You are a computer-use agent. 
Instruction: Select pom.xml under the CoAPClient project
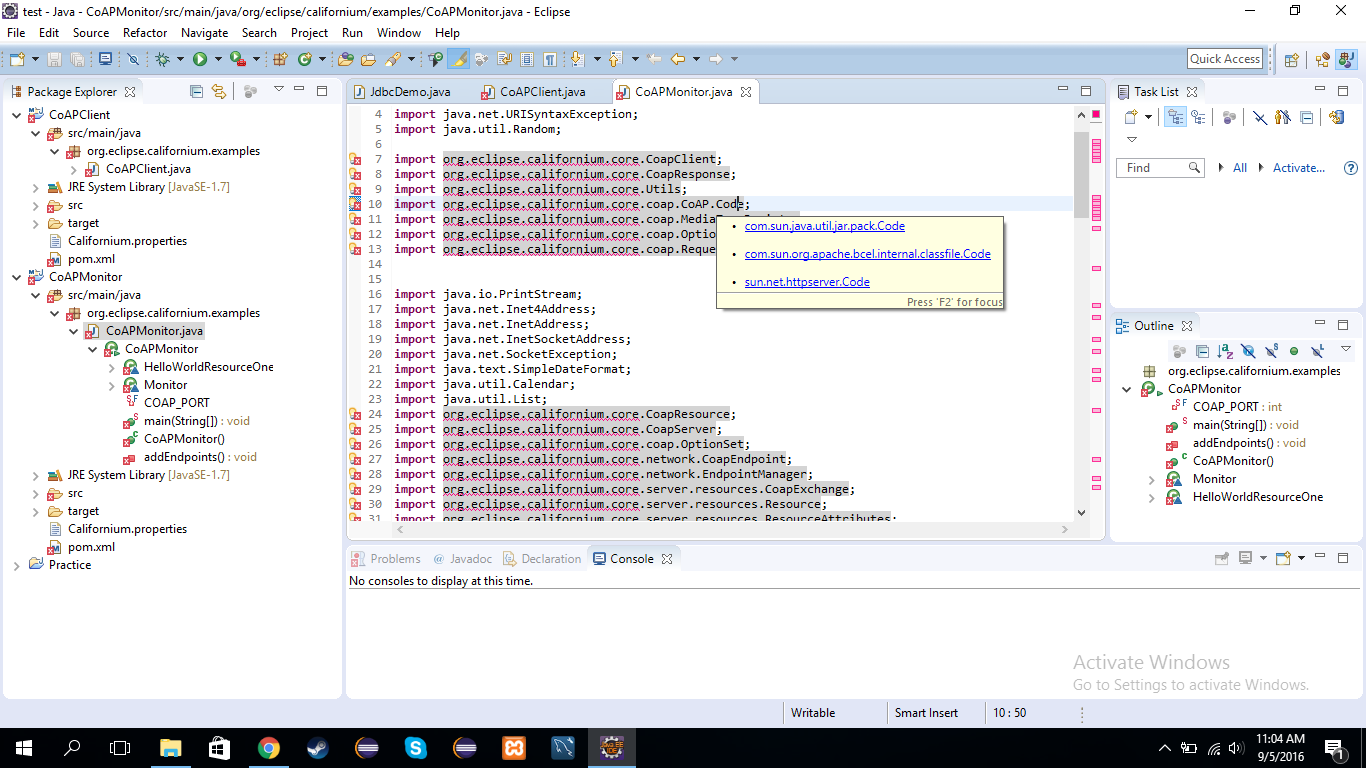pos(91,259)
